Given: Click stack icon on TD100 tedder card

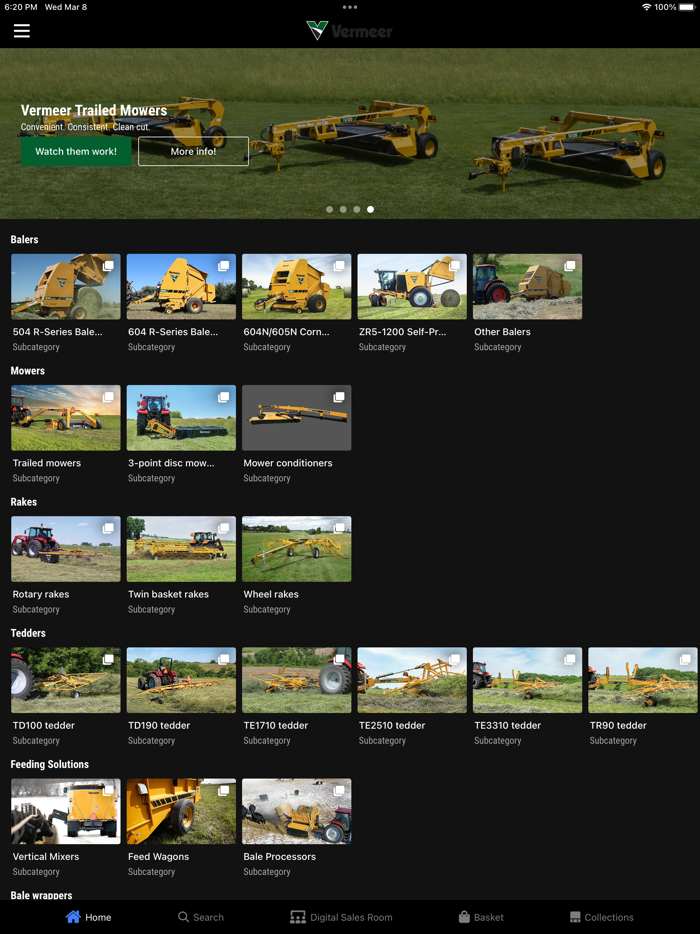Looking at the screenshot, I should (108, 659).
